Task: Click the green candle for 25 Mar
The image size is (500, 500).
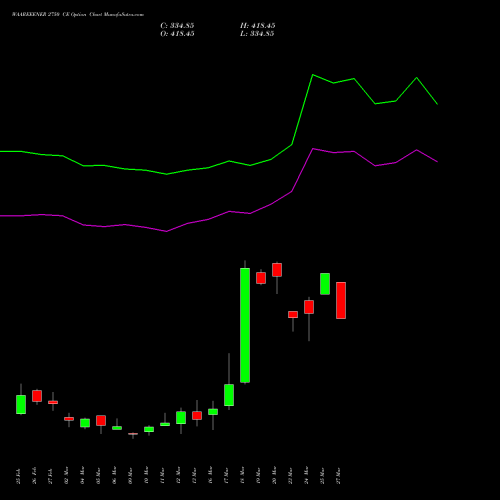Action: click(325, 284)
